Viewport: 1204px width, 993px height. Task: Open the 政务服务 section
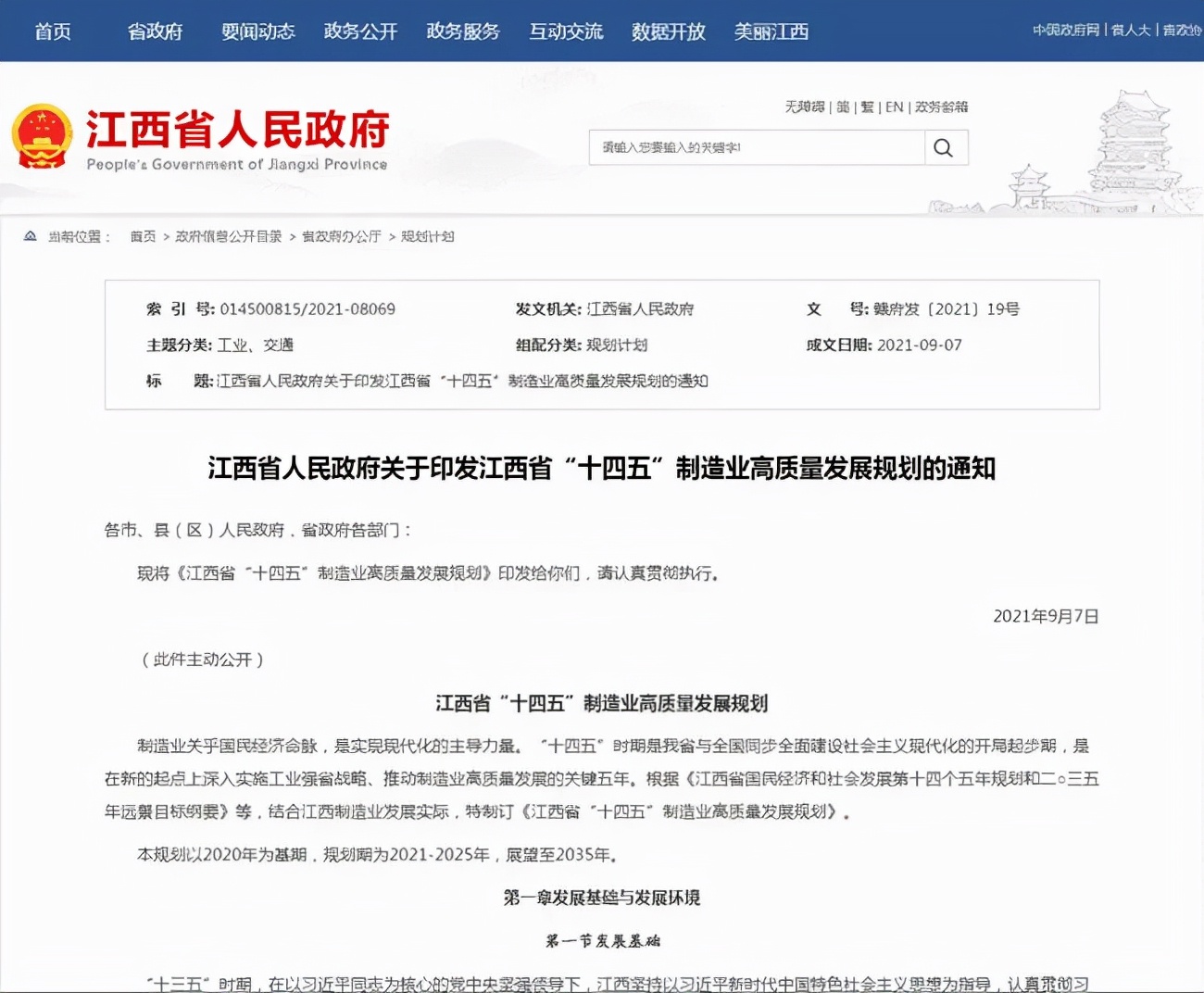(x=462, y=31)
